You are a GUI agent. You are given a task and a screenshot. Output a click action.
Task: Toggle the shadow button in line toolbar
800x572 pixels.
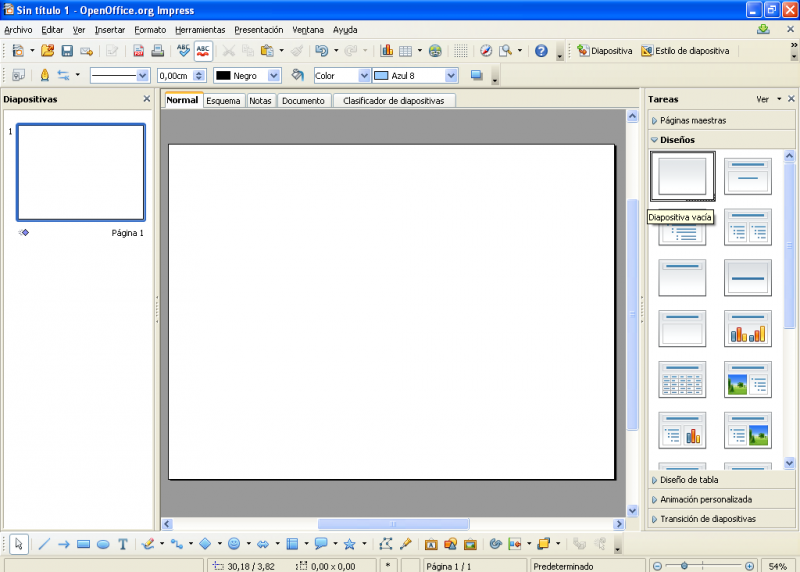(476, 76)
